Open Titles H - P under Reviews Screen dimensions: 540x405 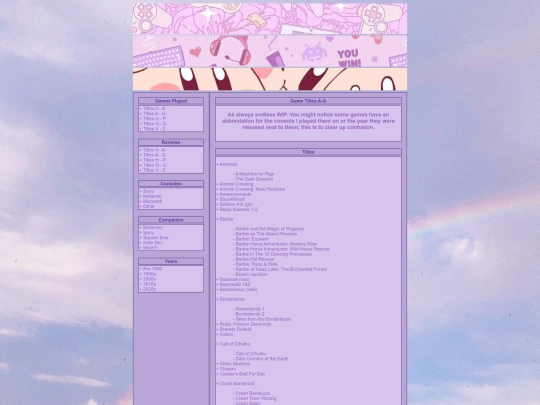tap(155, 160)
